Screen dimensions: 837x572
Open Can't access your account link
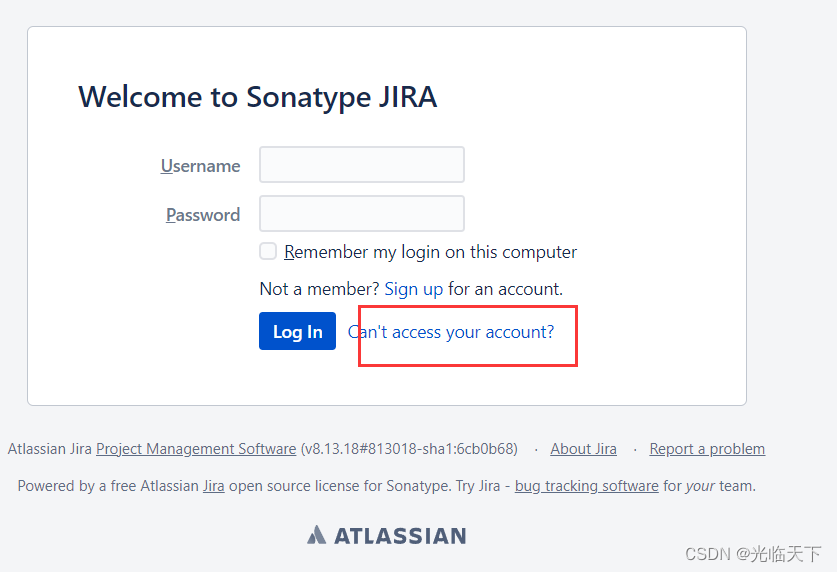click(x=451, y=332)
